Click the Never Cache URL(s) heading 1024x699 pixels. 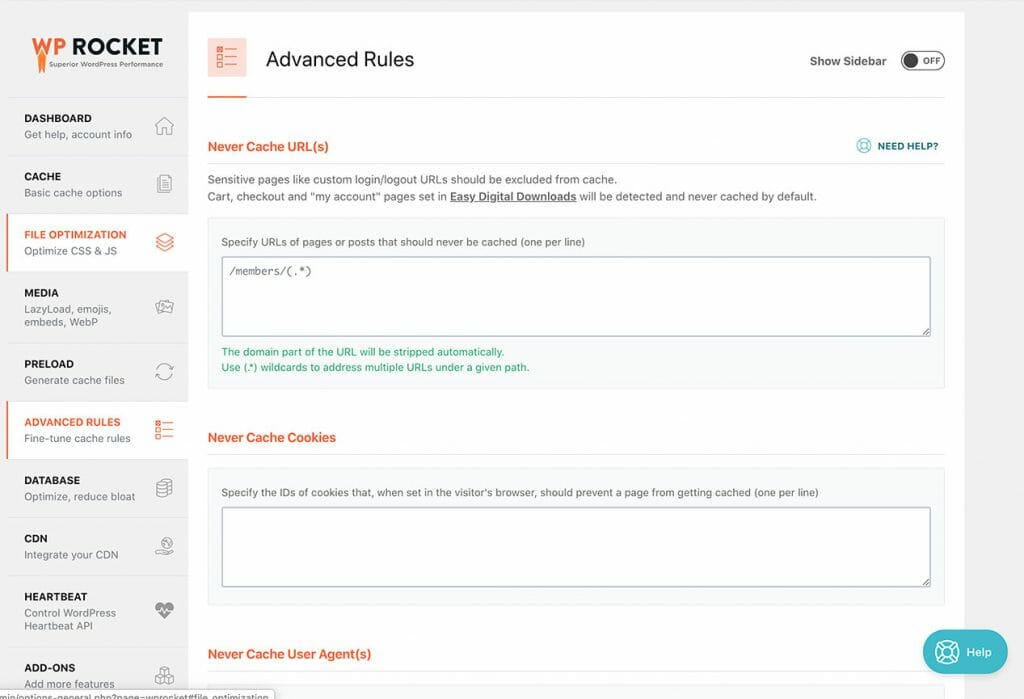click(x=268, y=147)
